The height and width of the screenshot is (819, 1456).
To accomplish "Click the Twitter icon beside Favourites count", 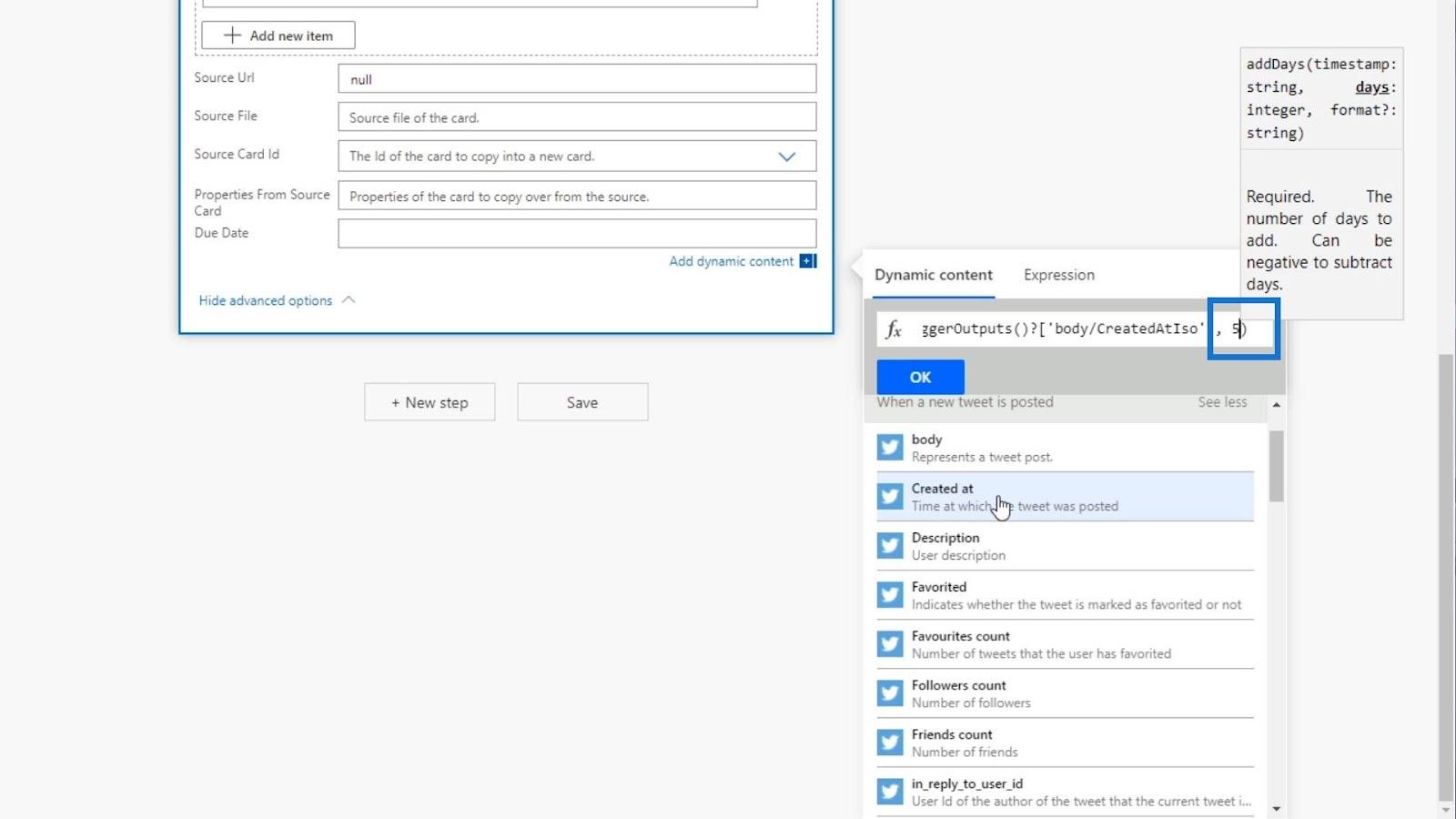I will (x=890, y=644).
